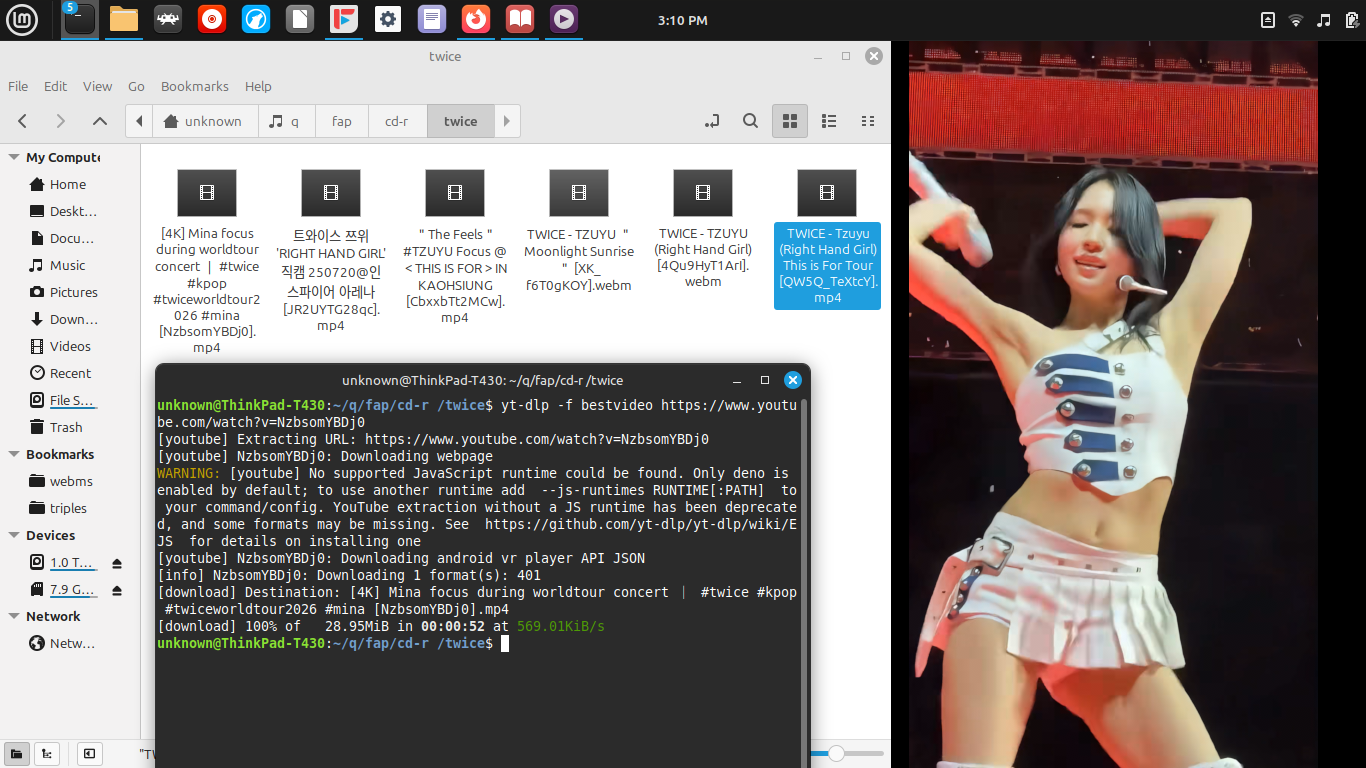This screenshot has height=768, width=1366.
Task: Open the gray document app in panel
Action: 300,20
